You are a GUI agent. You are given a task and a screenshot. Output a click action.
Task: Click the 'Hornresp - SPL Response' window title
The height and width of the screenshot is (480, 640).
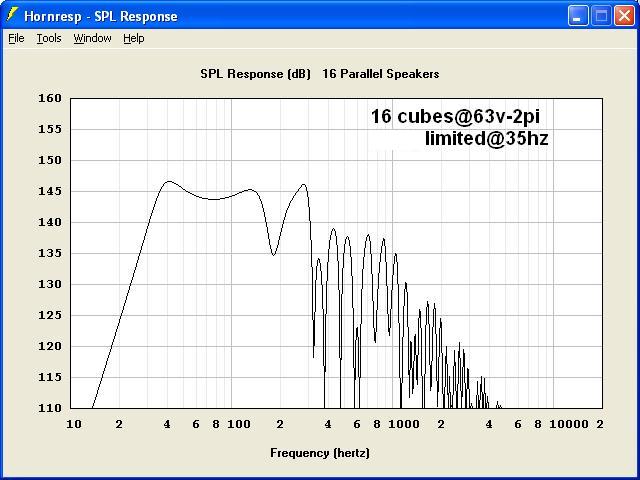coord(101,17)
